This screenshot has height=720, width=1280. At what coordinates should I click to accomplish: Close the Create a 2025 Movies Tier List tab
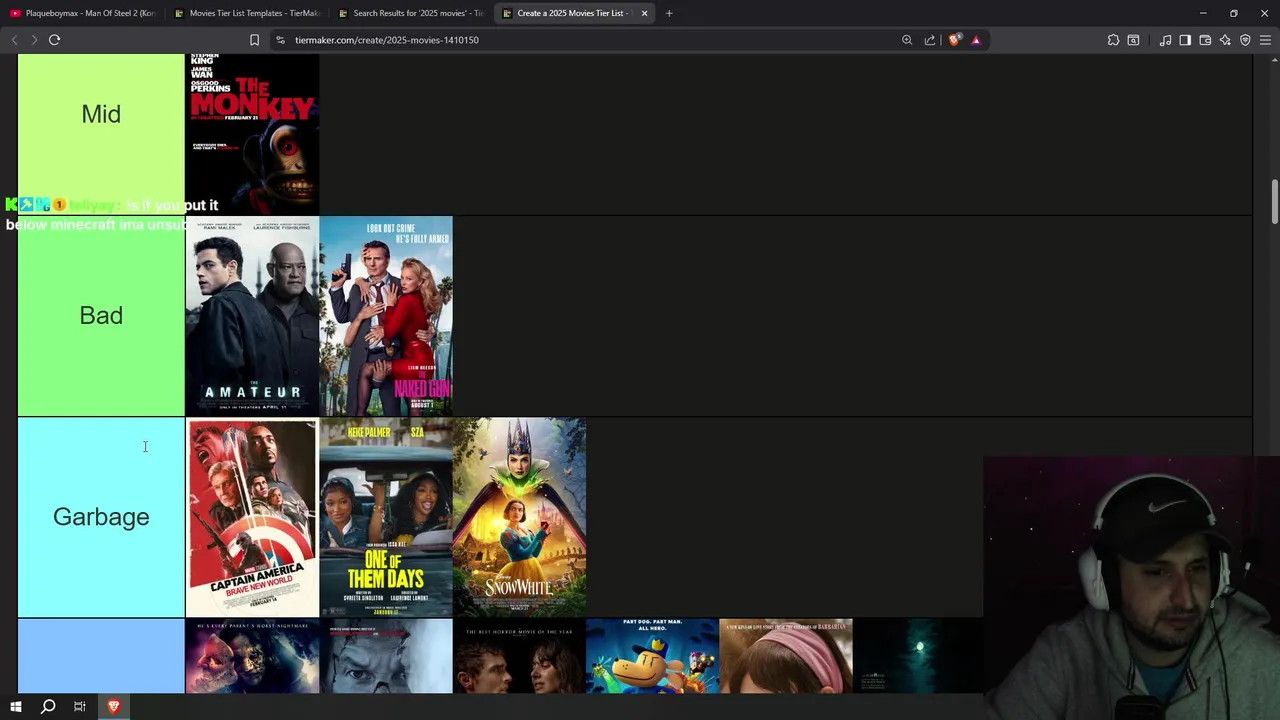644,13
